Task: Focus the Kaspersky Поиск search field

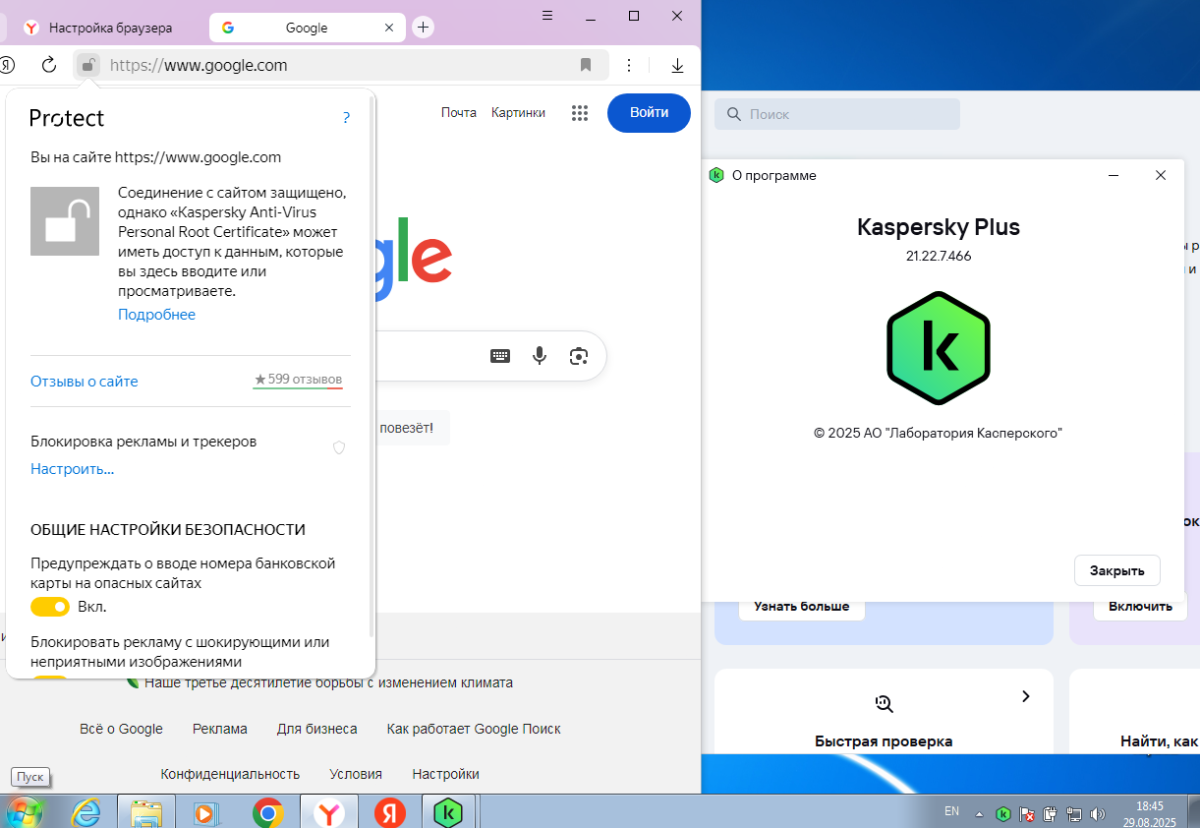Action: pos(837,114)
